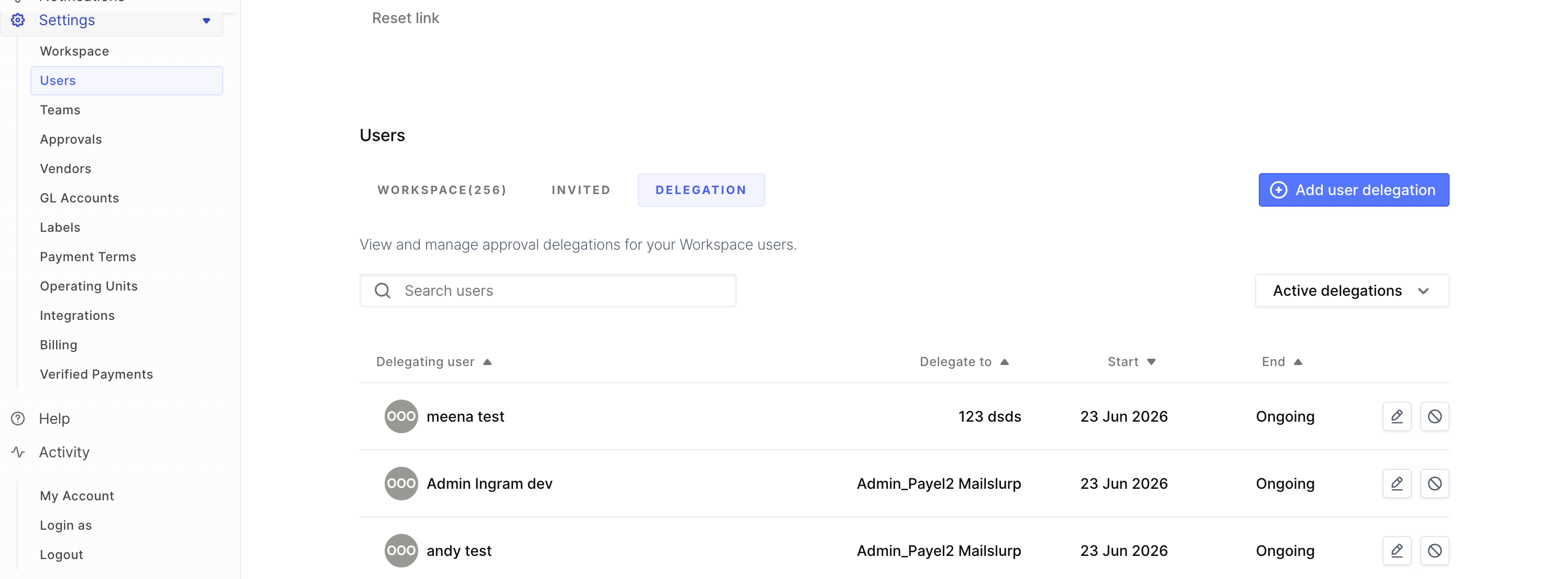Click the Activity pulse icon

[18, 453]
